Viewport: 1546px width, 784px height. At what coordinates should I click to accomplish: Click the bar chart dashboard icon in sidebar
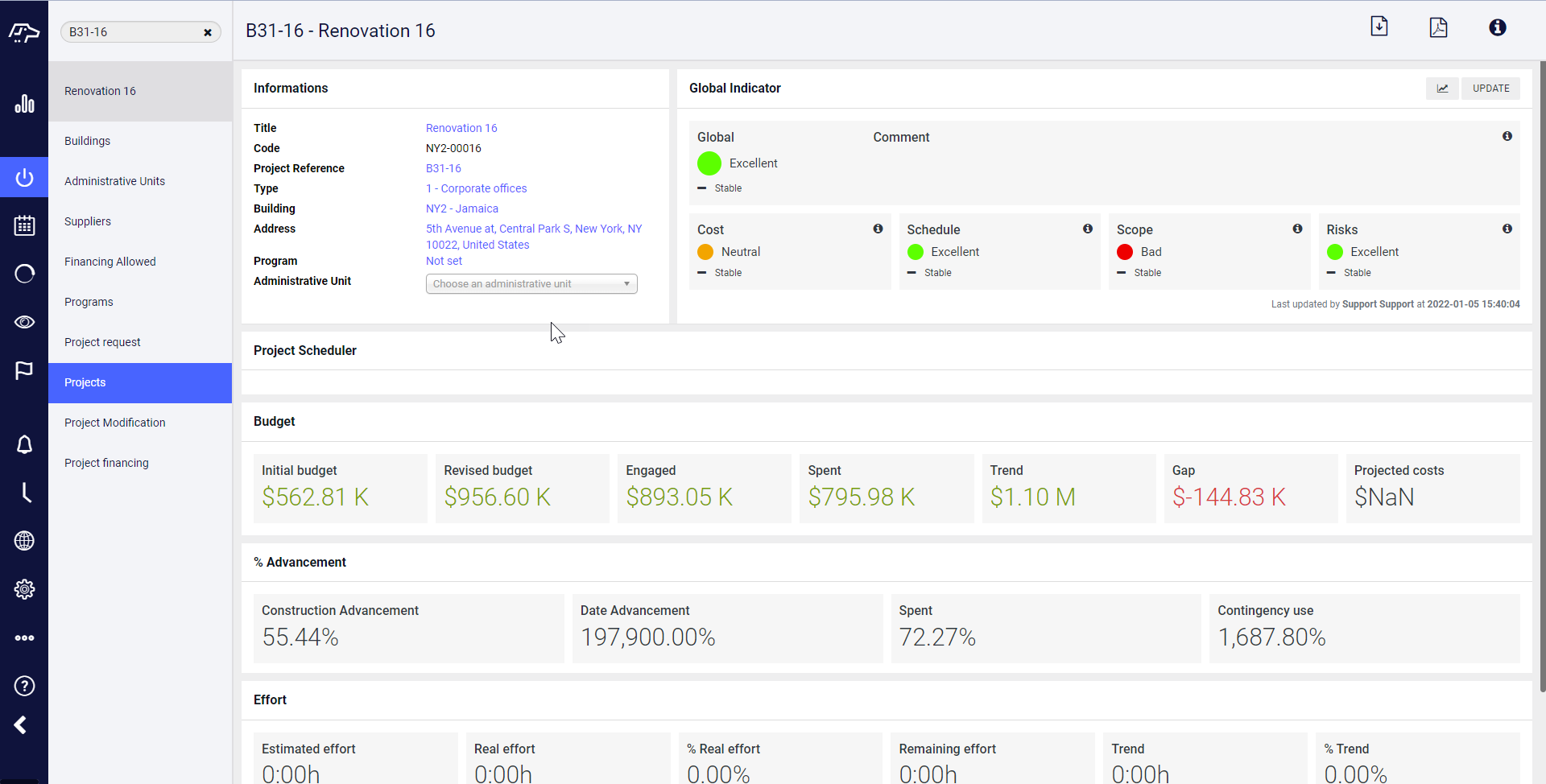[x=24, y=104]
